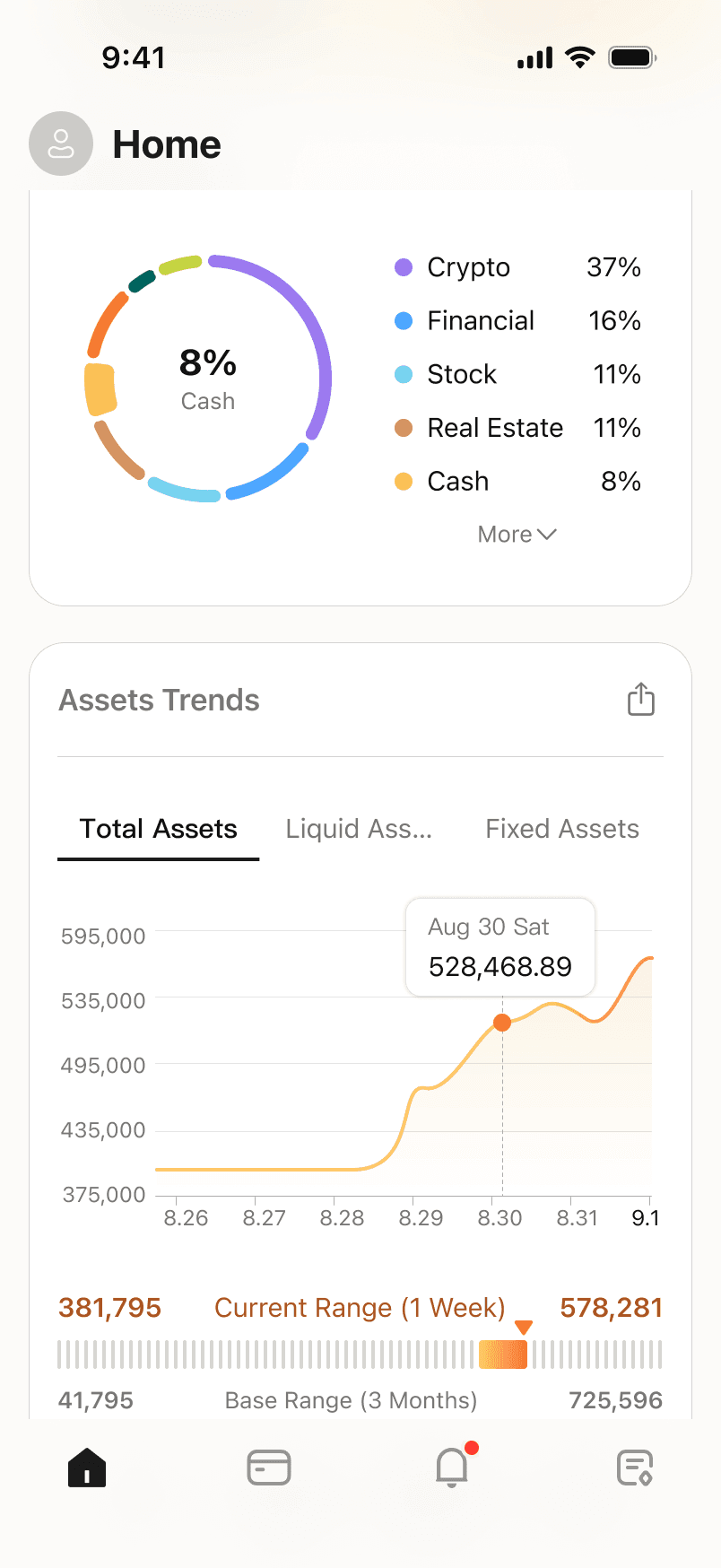The height and width of the screenshot is (1568, 721).
Task: Click the 8.28 date on chart axis
Action: (342, 1218)
